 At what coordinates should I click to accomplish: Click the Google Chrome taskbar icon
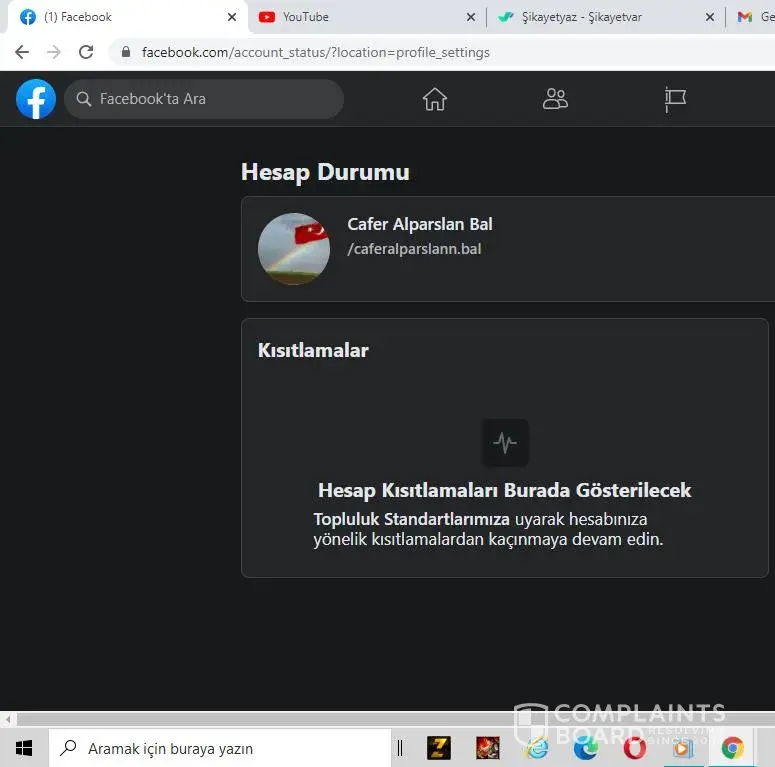coord(732,747)
